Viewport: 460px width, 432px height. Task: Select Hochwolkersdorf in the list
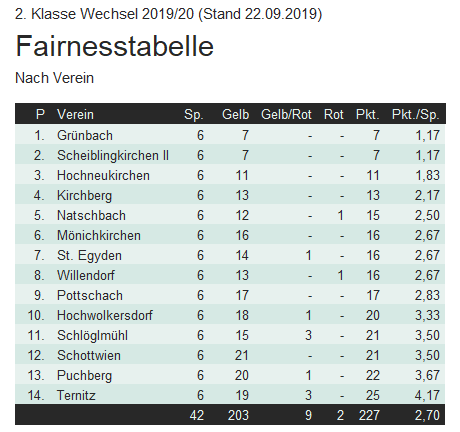[x=105, y=315]
